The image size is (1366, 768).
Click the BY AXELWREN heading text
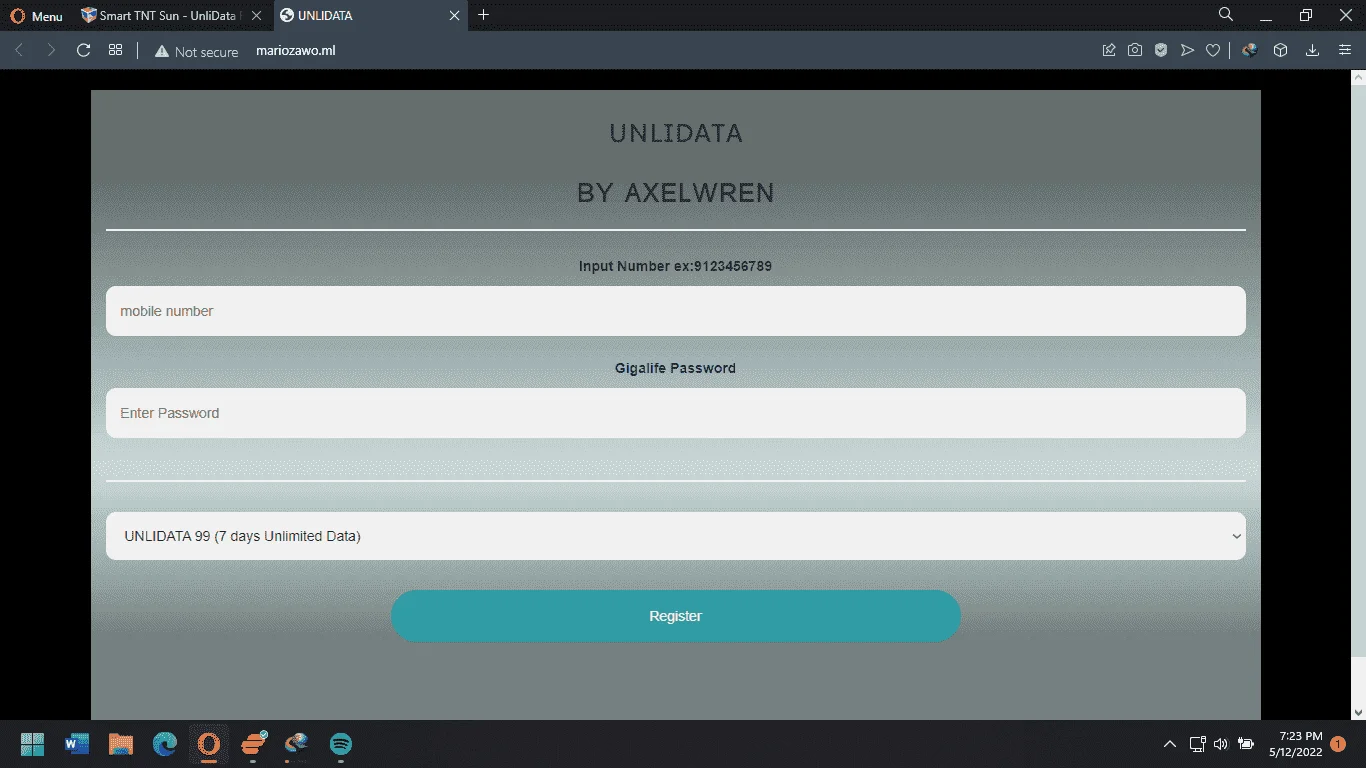[x=676, y=193]
